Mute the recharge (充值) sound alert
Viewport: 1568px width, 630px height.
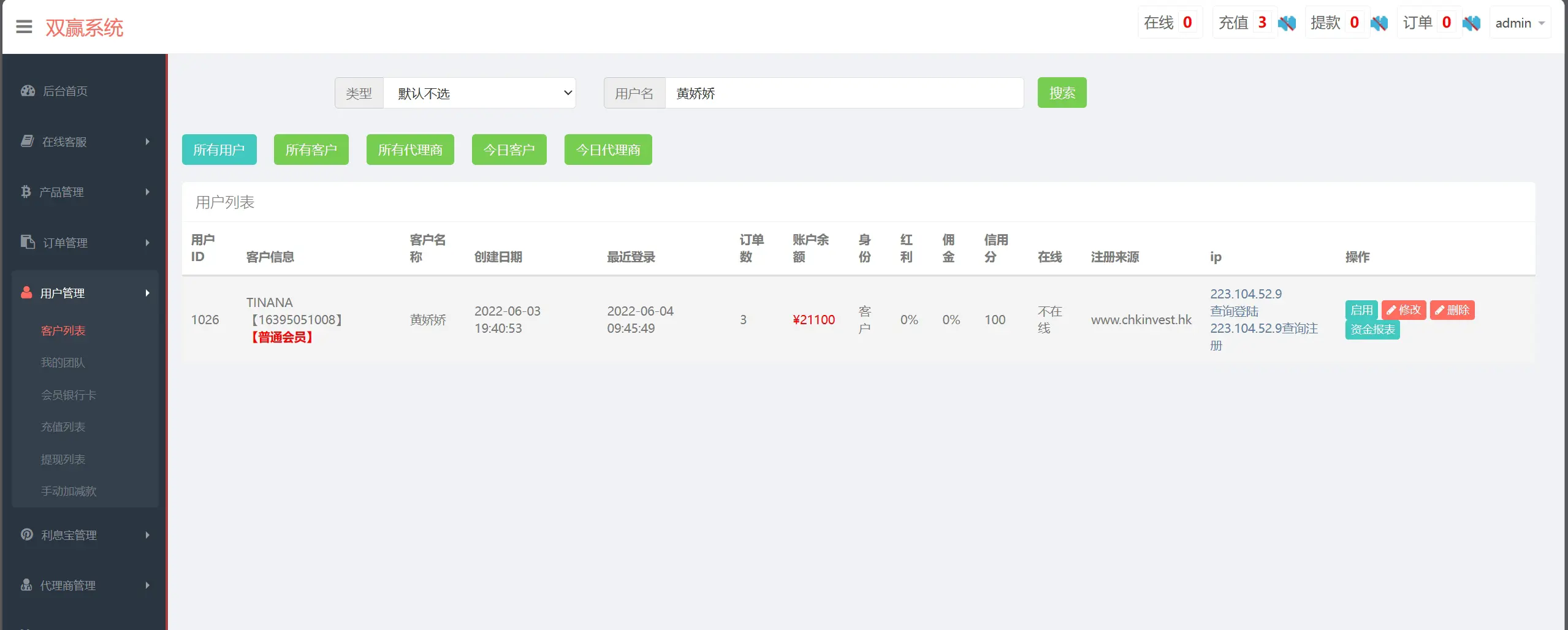point(1287,23)
